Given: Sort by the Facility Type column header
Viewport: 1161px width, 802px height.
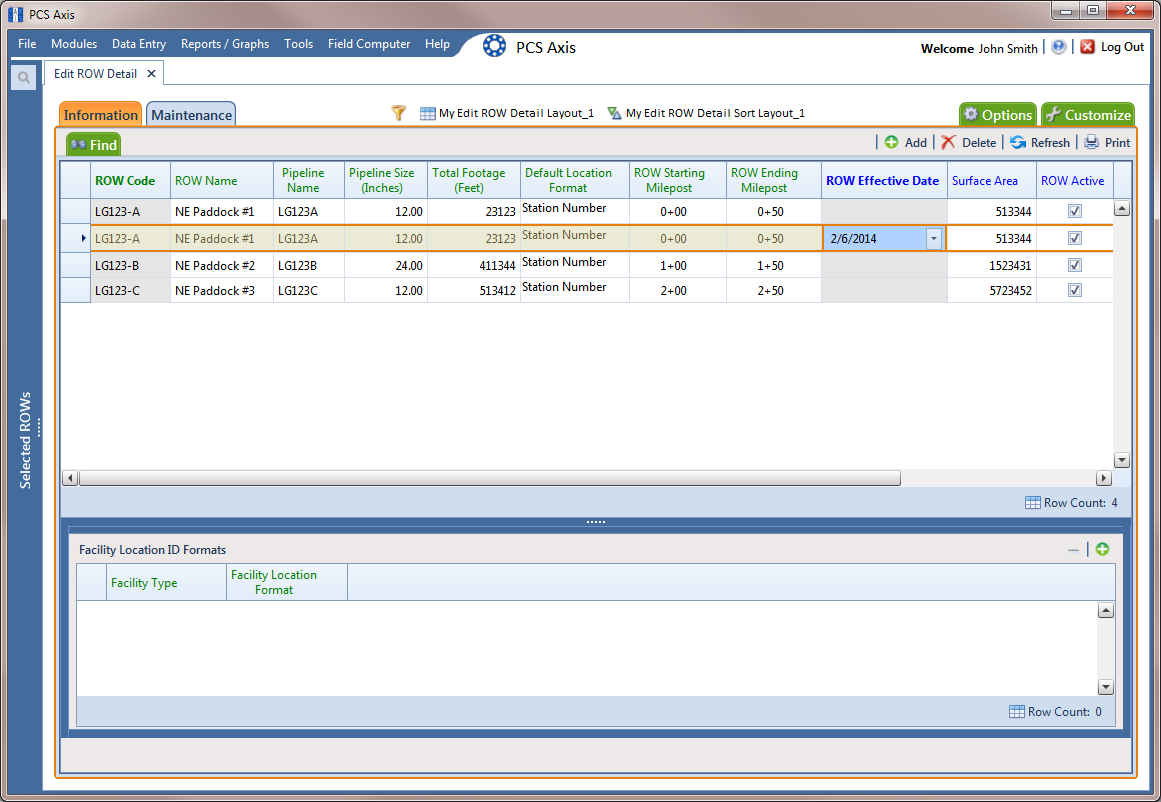Looking at the screenshot, I should (167, 583).
